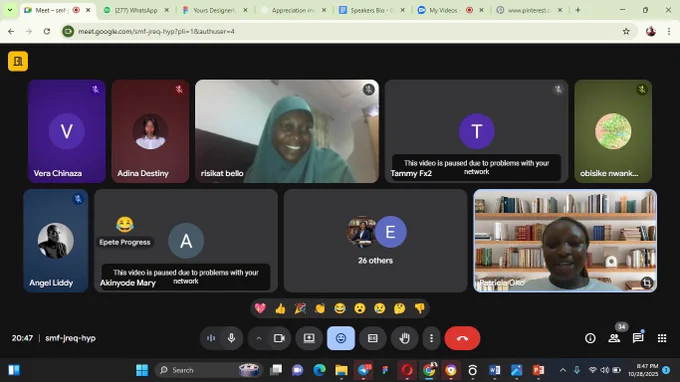Click the 26 others tile

(x=375, y=241)
